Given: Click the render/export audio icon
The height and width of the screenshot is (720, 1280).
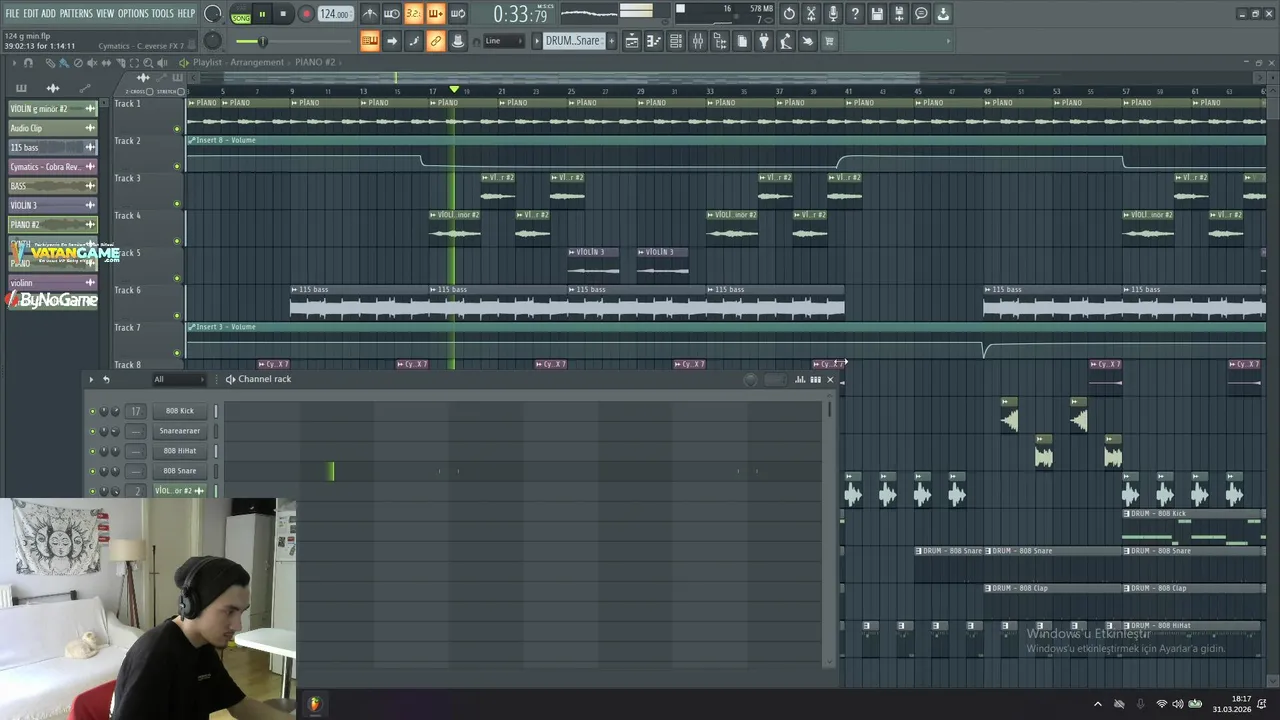Looking at the screenshot, I should (x=899, y=14).
